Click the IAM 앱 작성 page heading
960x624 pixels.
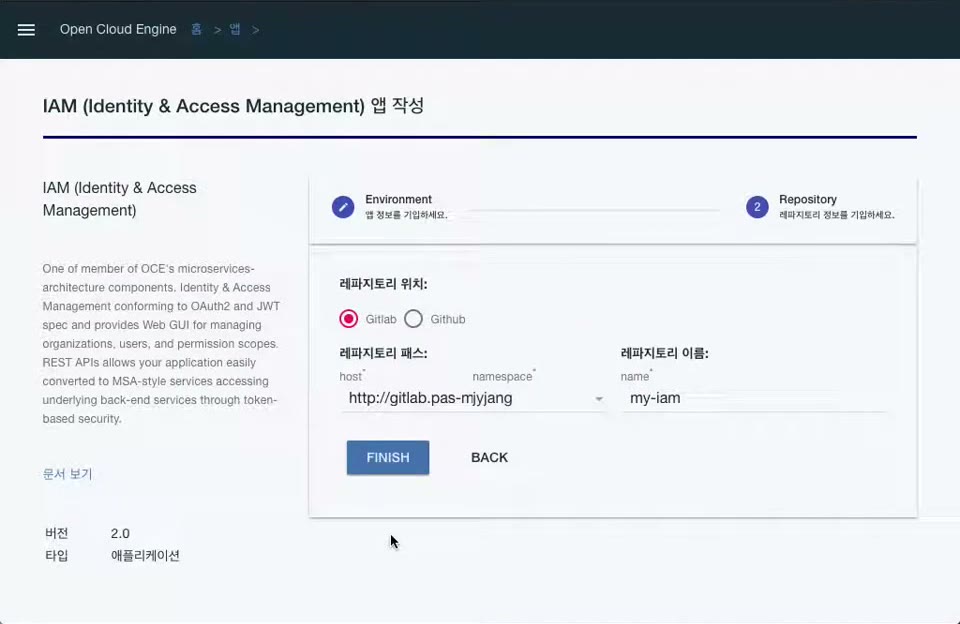pos(233,105)
